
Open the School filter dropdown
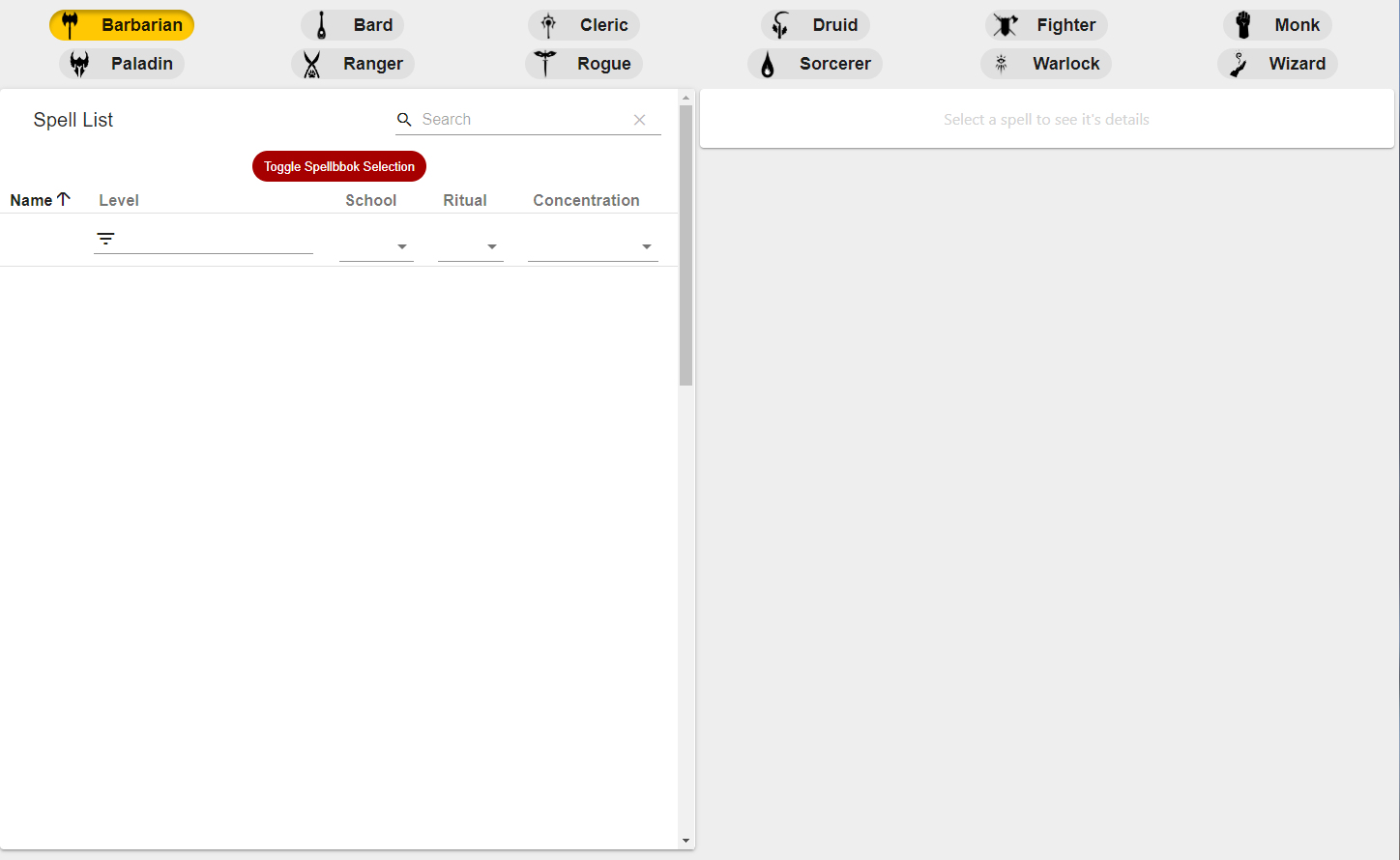(376, 246)
